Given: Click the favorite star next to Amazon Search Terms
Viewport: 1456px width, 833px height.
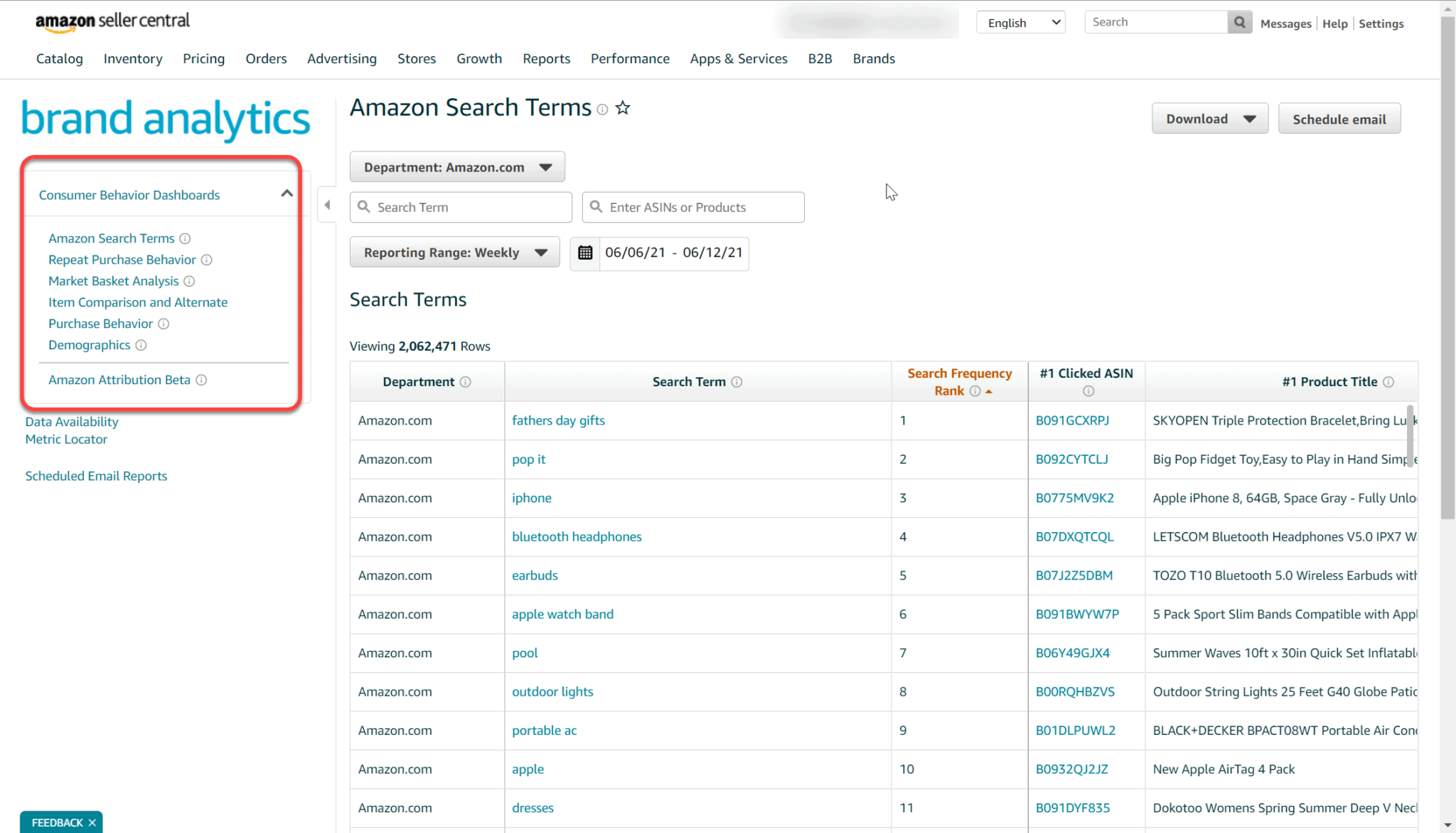Looking at the screenshot, I should coord(623,108).
